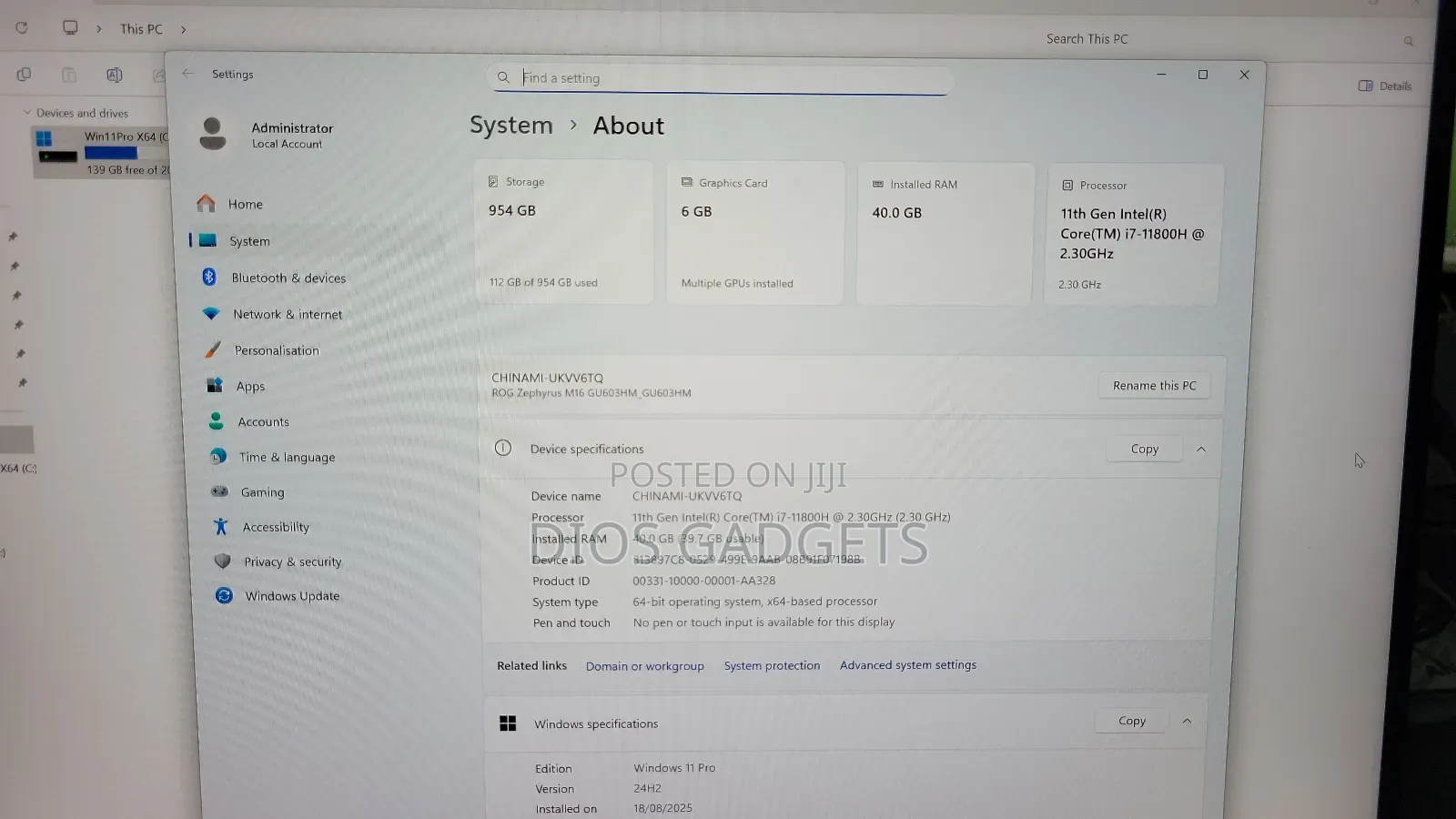Open the Storage 954 GB card
Screen dimensions: 1456x819
(x=563, y=232)
